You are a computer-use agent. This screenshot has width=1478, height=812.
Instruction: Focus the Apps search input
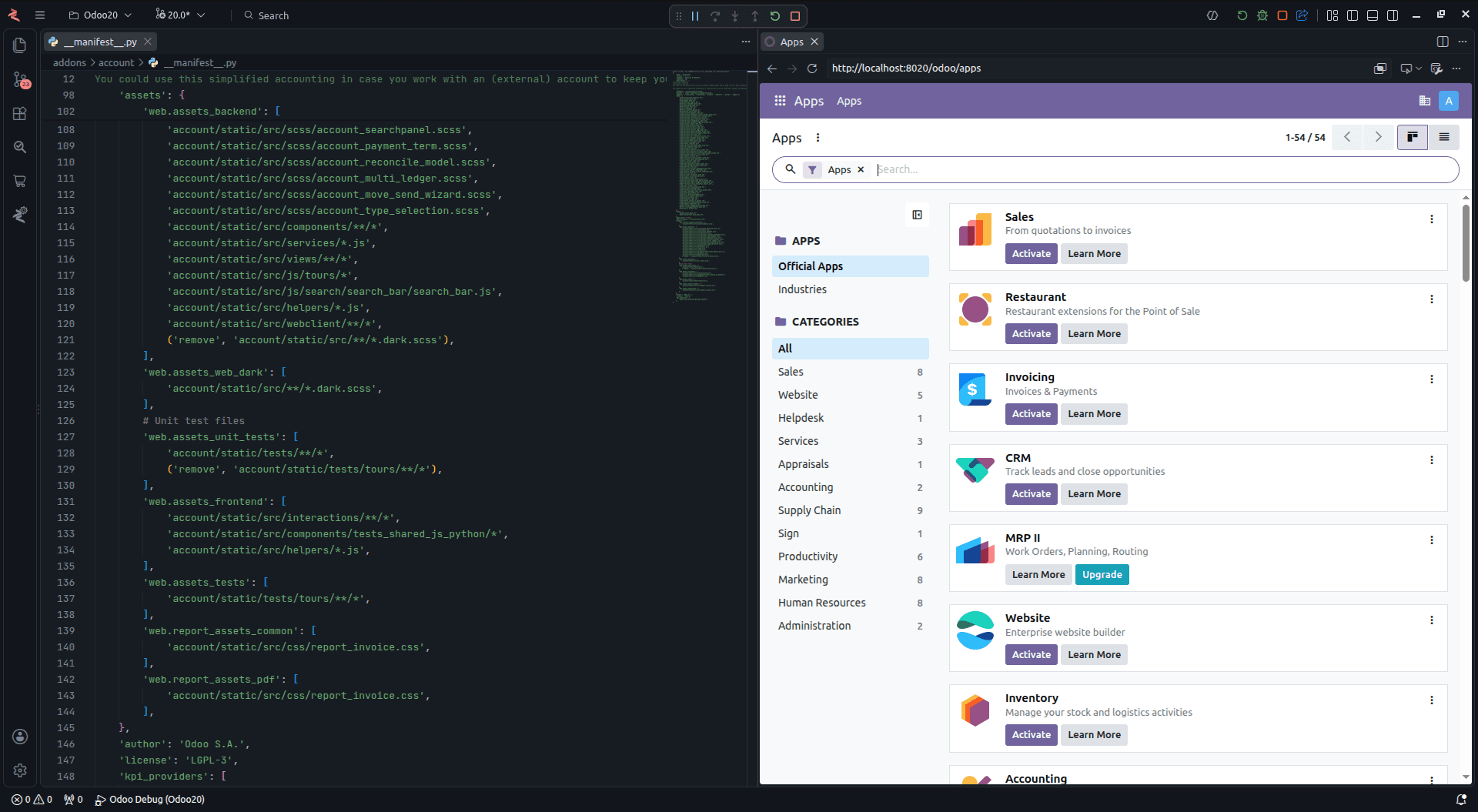tap(1162, 169)
